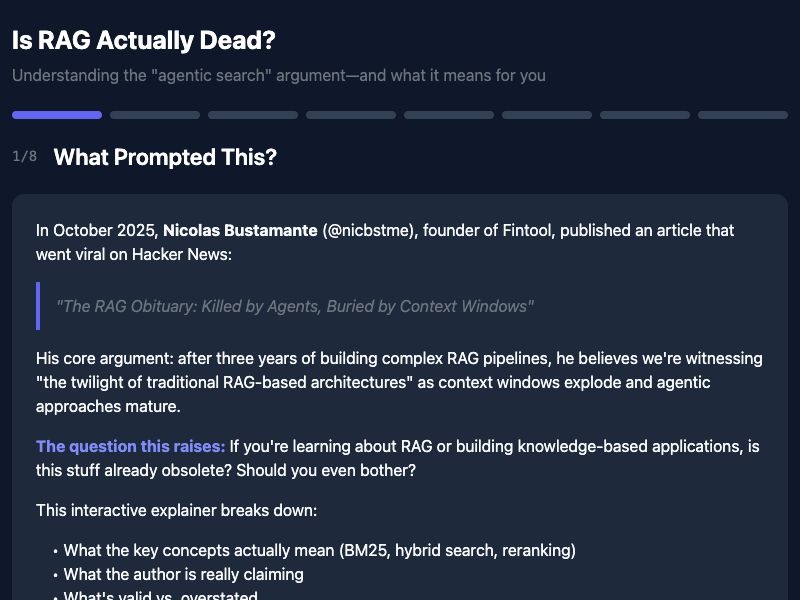Jump to the seventh progress segment
The height and width of the screenshot is (600, 800).
[x=644, y=115]
